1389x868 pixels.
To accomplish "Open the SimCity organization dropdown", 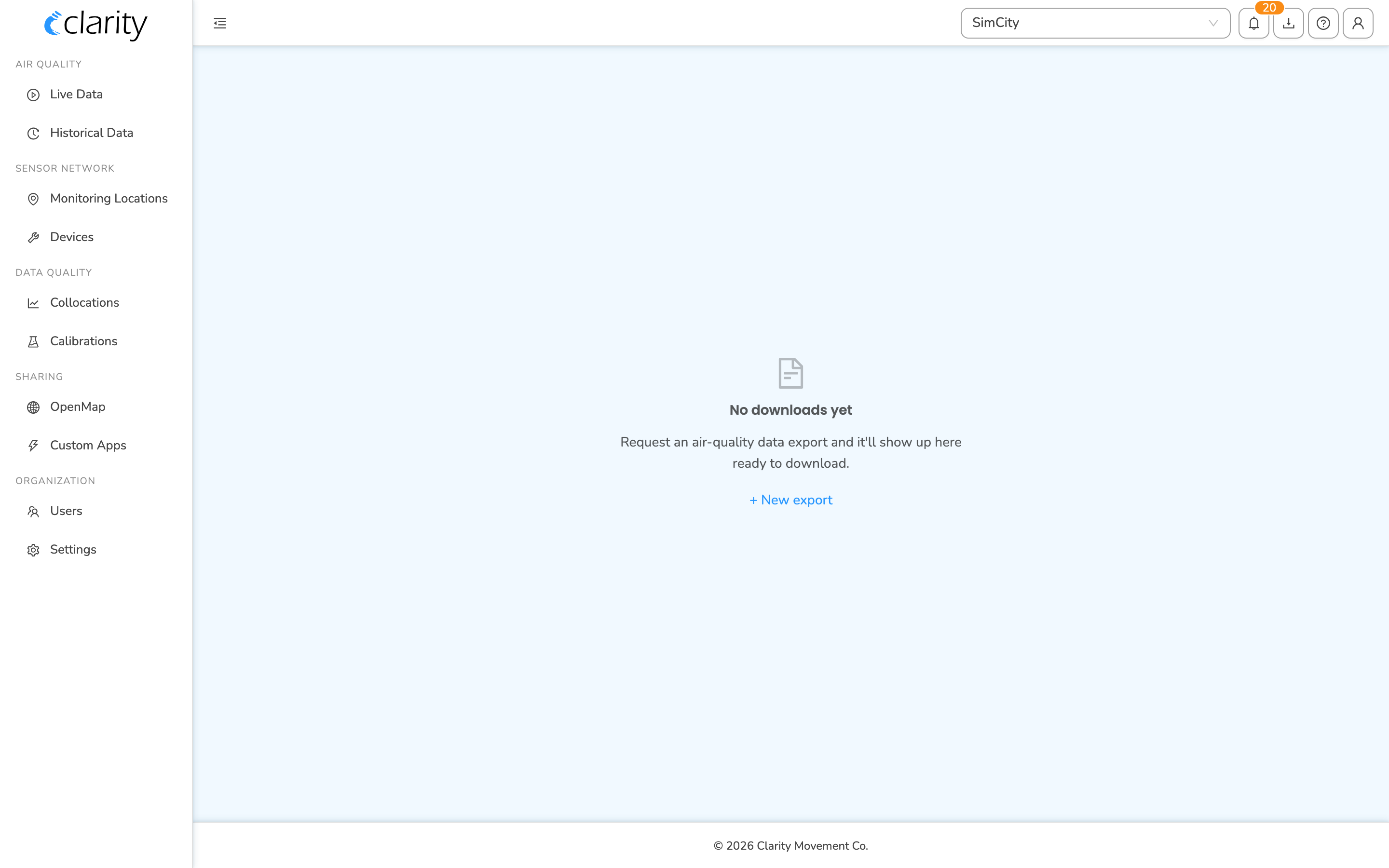I will [1095, 23].
